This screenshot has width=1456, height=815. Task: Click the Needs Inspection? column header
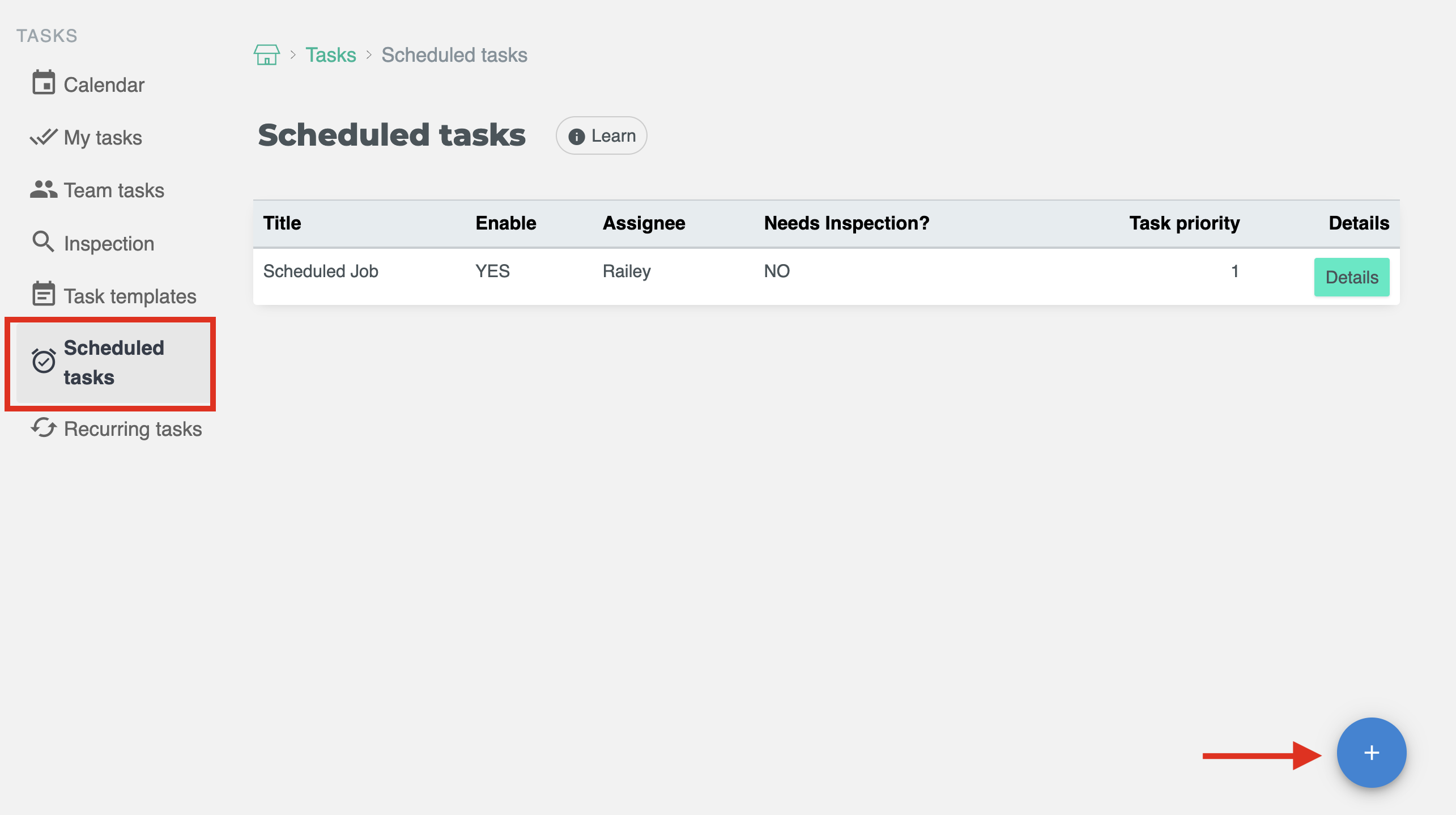pyautogui.click(x=846, y=223)
